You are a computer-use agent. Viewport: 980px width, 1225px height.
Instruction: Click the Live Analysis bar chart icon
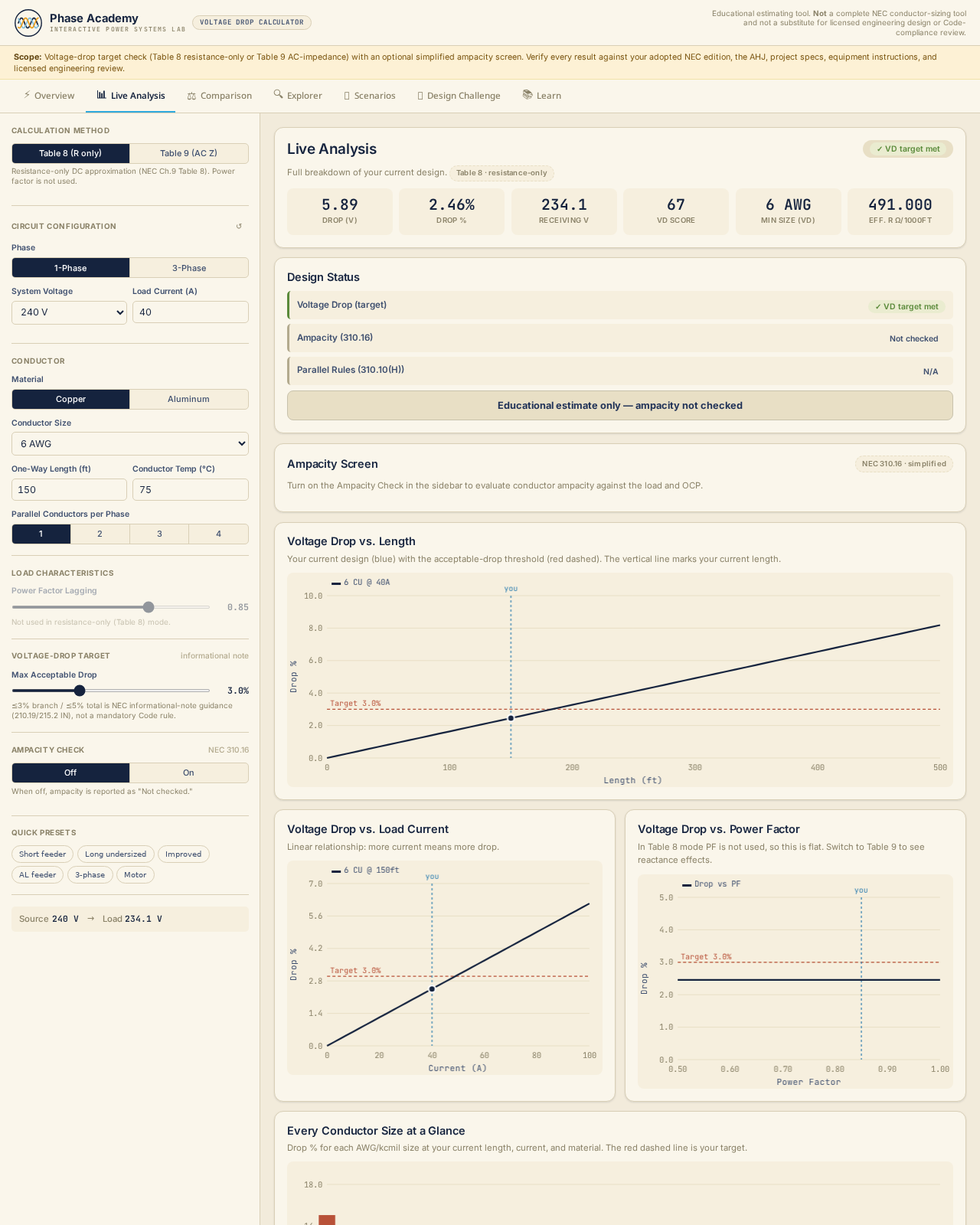pos(101,95)
